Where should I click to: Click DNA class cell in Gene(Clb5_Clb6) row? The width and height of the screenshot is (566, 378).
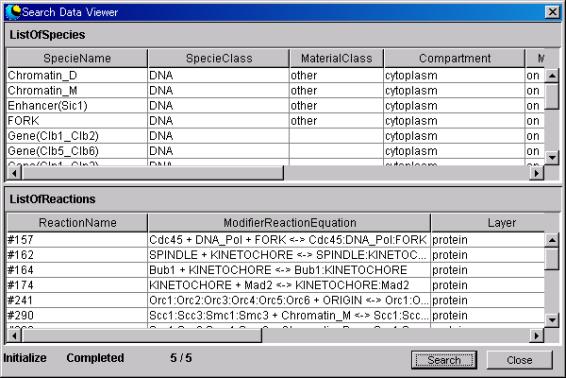[219, 151]
